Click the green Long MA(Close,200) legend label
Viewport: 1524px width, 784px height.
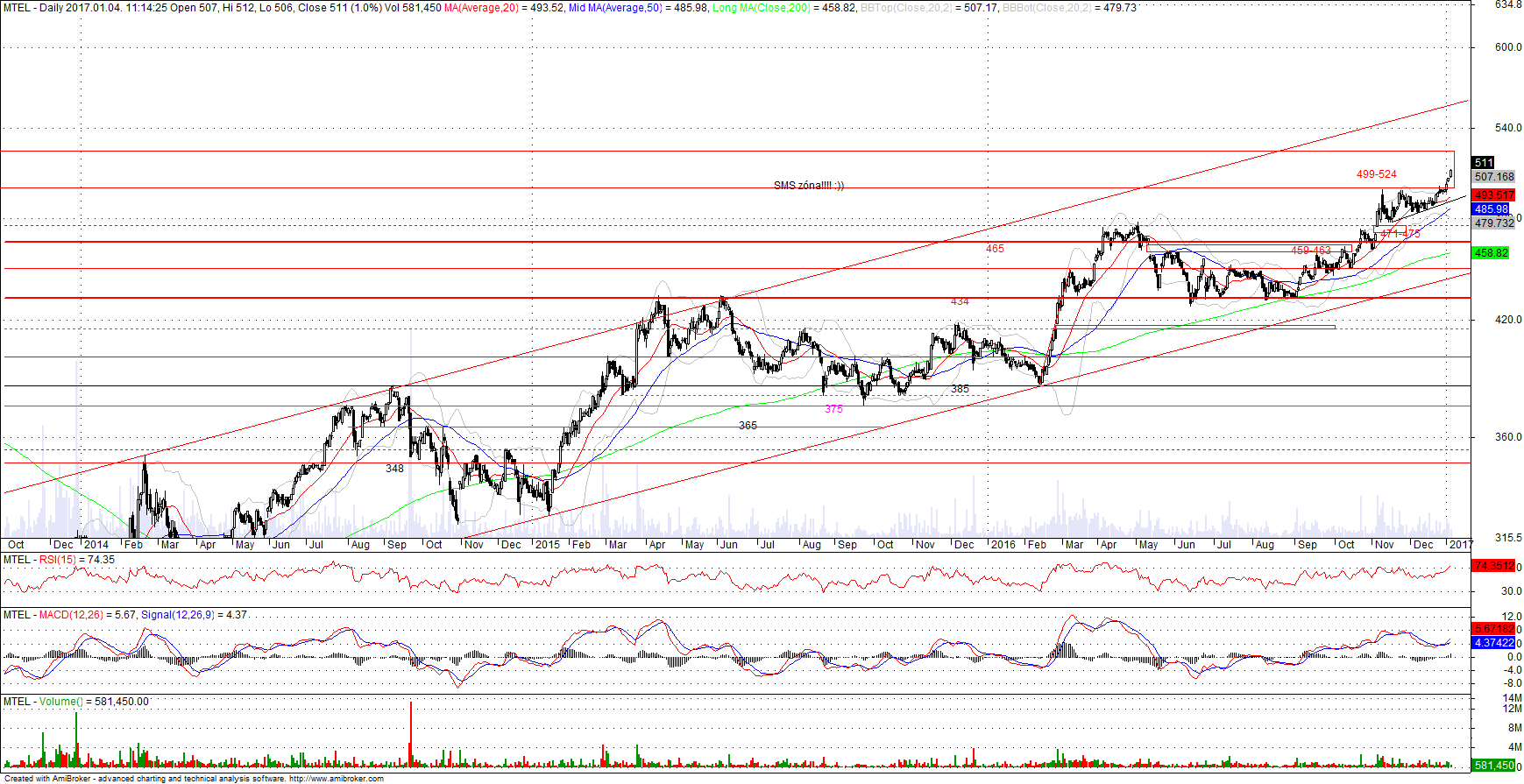pyautogui.click(x=761, y=8)
